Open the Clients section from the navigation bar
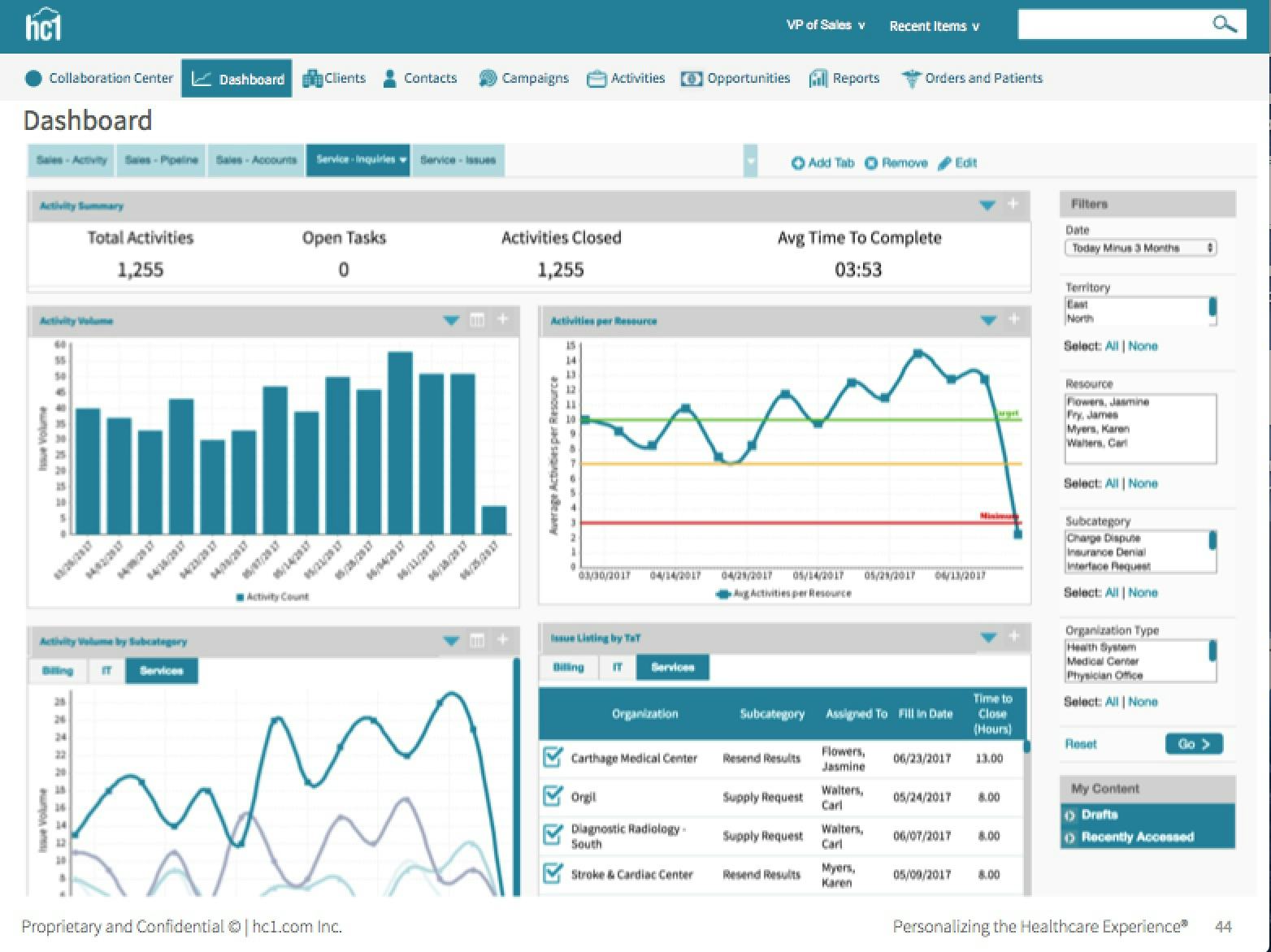Image resolution: width=1271 pixels, height=952 pixels. pos(334,78)
